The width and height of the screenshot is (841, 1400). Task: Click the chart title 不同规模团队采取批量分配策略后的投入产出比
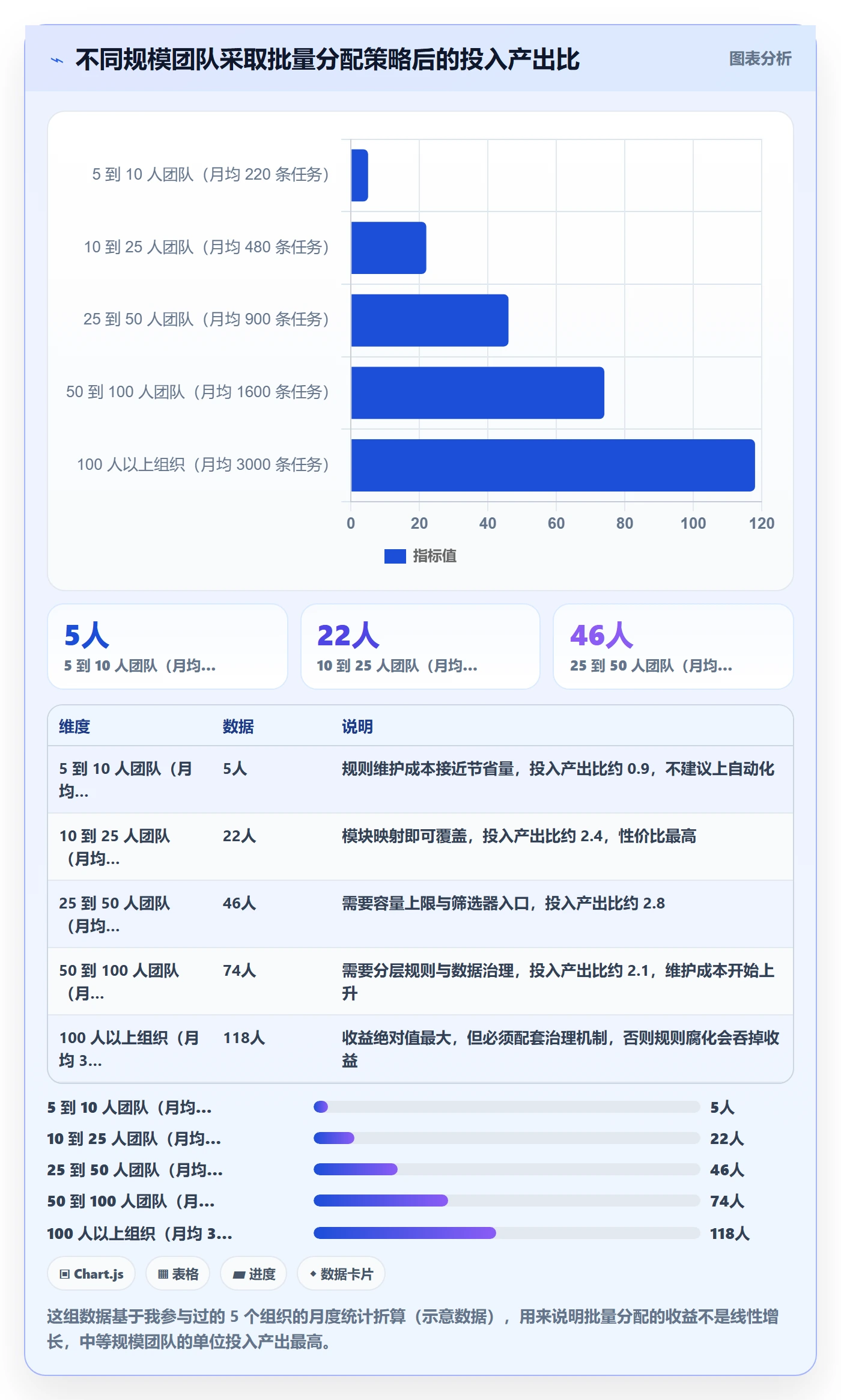327,59
